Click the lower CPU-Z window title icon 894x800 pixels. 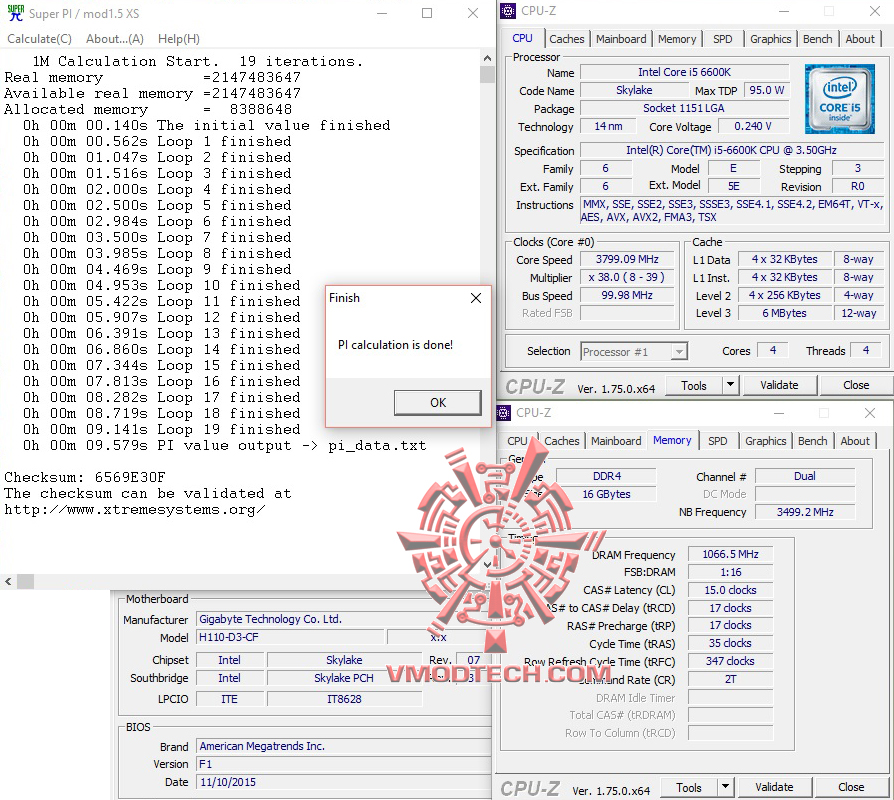click(503, 412)
